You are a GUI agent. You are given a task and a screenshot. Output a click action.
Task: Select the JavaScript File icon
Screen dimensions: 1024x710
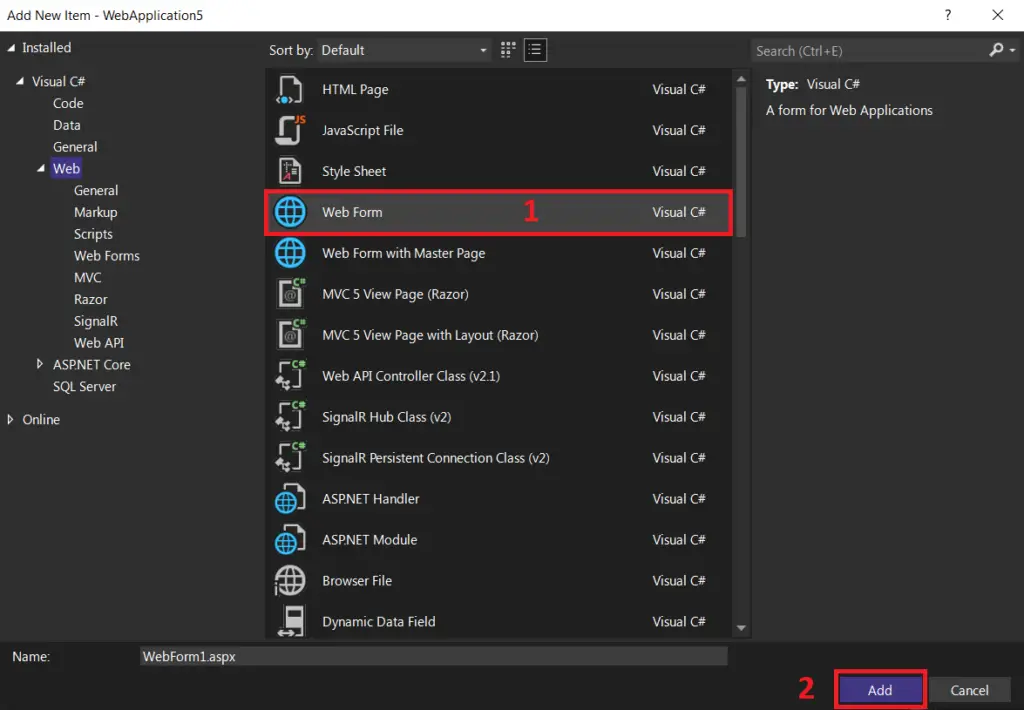290,131
